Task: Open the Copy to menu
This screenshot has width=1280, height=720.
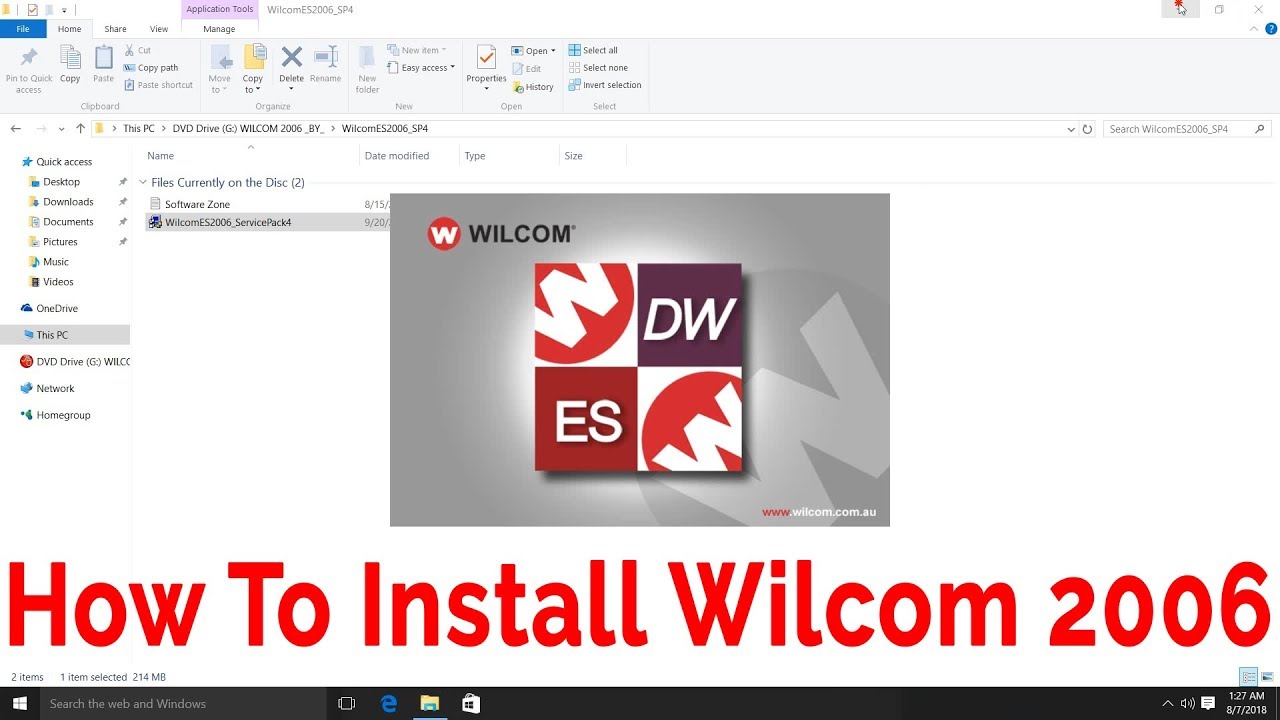Action: 253,70
